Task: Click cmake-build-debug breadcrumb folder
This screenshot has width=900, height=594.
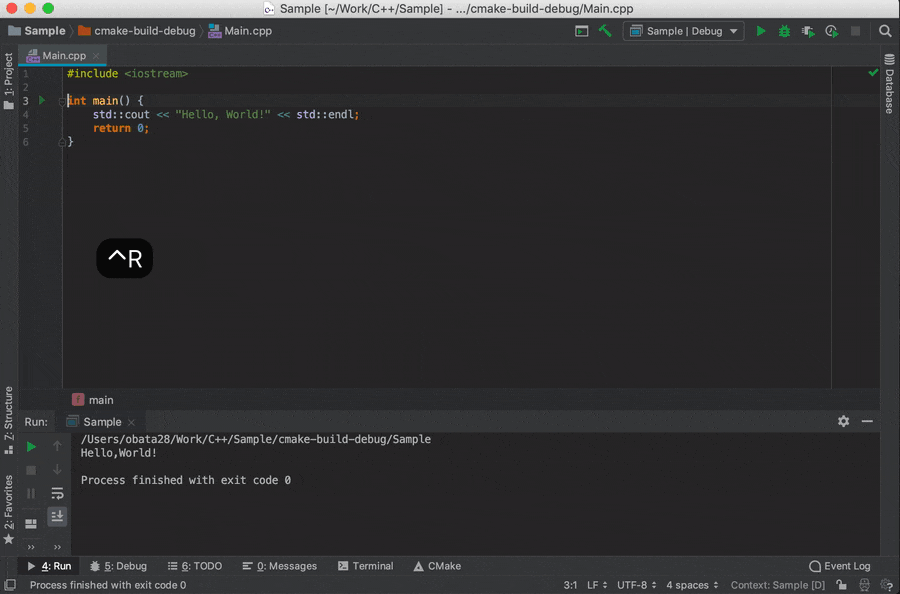Action: pyautogui.click(x=137, y=31)
